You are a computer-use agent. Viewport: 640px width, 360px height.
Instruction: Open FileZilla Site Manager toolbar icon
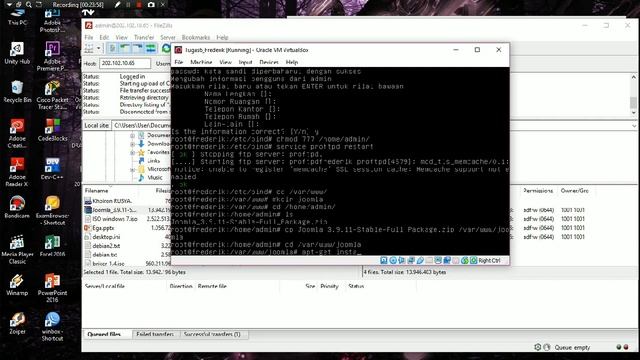point(89,49)
